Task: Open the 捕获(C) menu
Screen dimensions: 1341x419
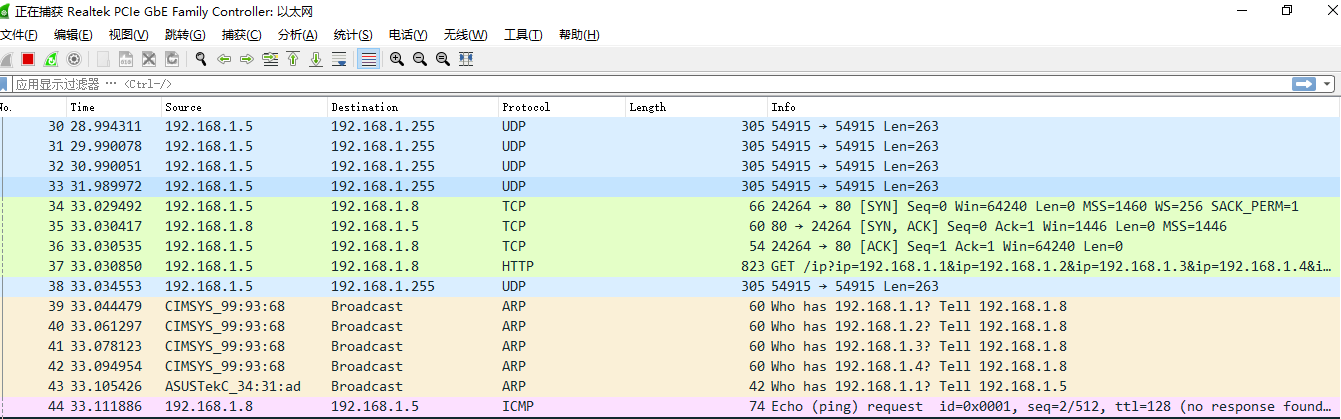Action: [241, 35]
